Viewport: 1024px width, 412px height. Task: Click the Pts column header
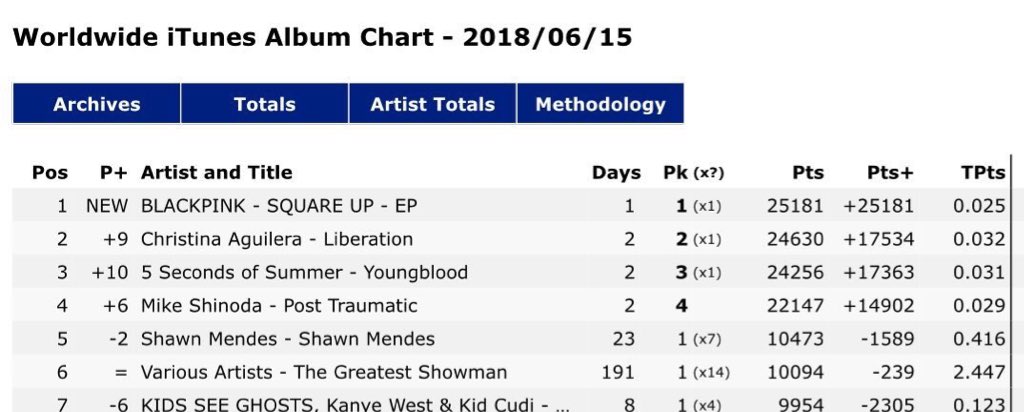(808, 172)
